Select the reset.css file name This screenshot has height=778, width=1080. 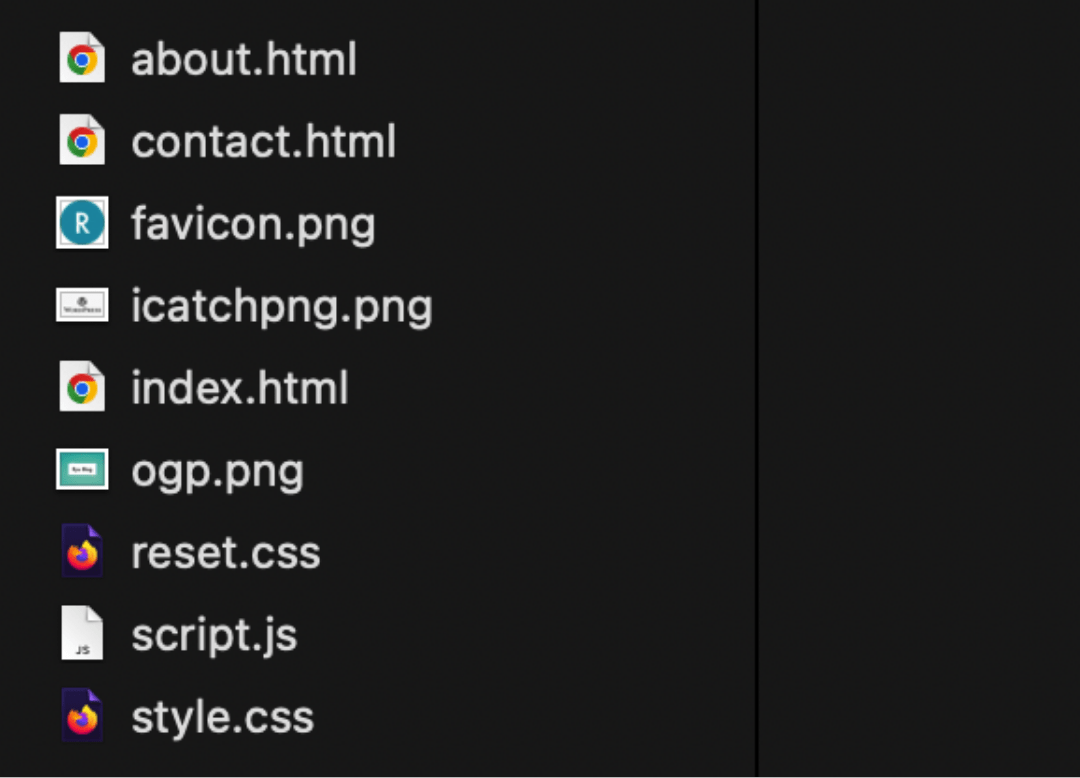coord(226,554)
